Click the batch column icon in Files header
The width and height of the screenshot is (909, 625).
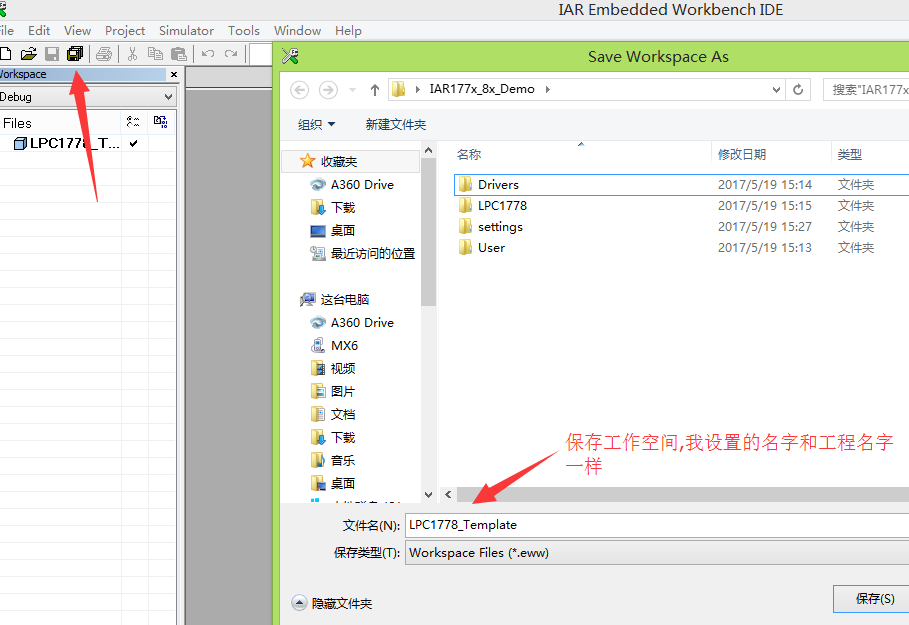pos(161,122)
